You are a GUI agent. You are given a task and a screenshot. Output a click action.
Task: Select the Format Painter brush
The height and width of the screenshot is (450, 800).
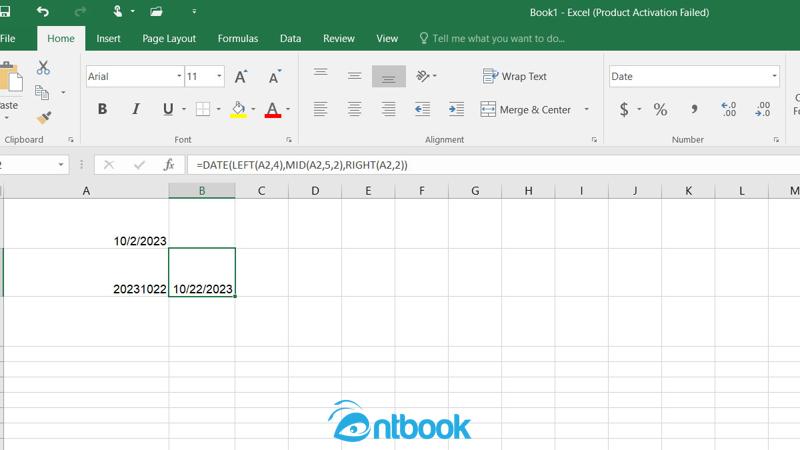(44, 117)
